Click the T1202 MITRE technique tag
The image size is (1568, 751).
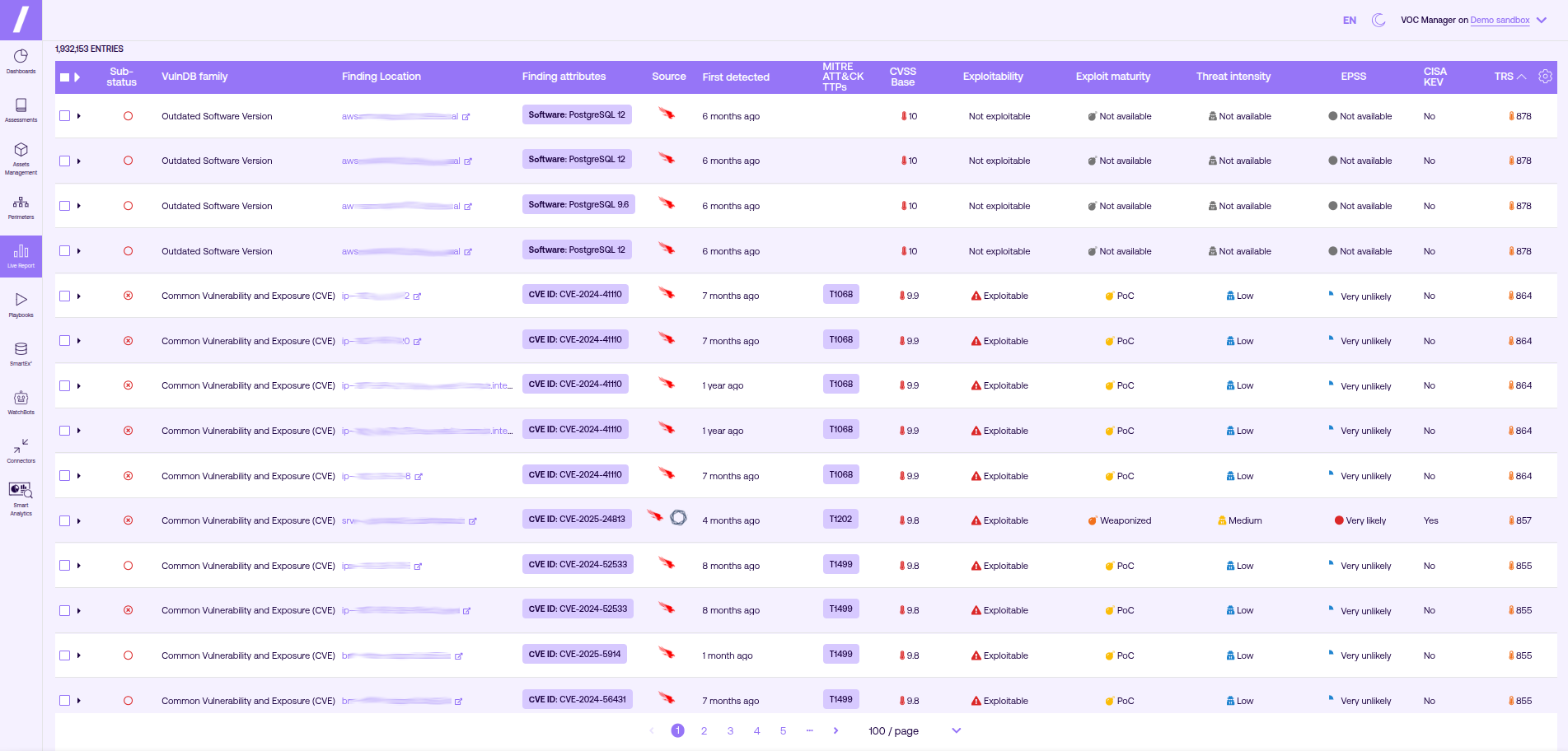(840, 520)
